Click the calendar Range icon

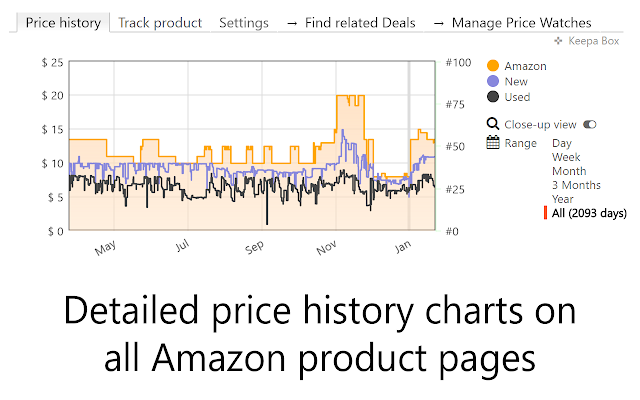(x=493, y=143)
